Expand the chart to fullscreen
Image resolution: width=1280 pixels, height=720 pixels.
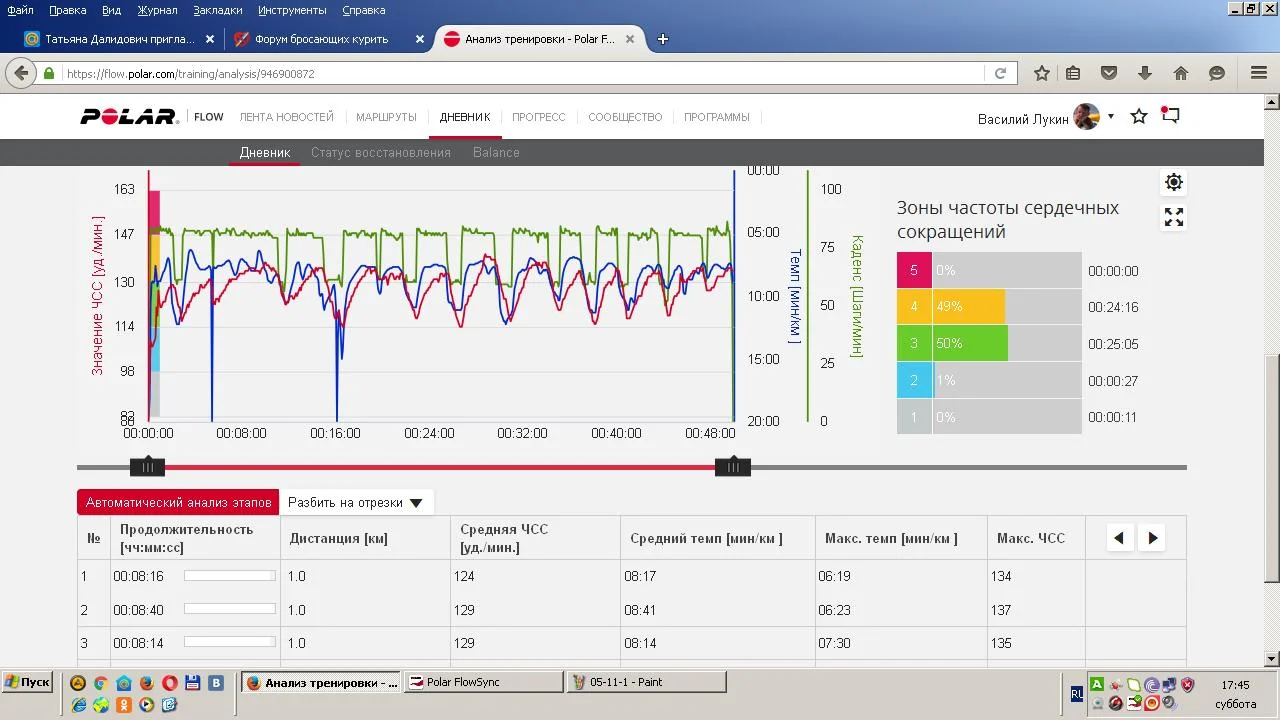point(1174,217)
